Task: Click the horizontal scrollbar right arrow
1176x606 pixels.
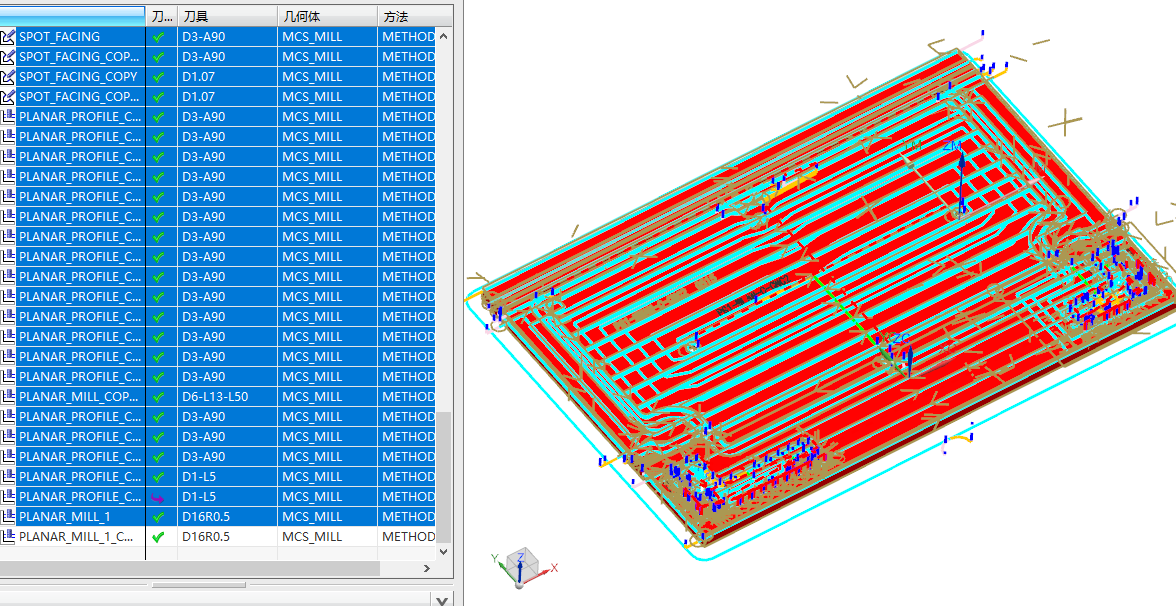Action: pyautogui.click(x=428, y=568)
